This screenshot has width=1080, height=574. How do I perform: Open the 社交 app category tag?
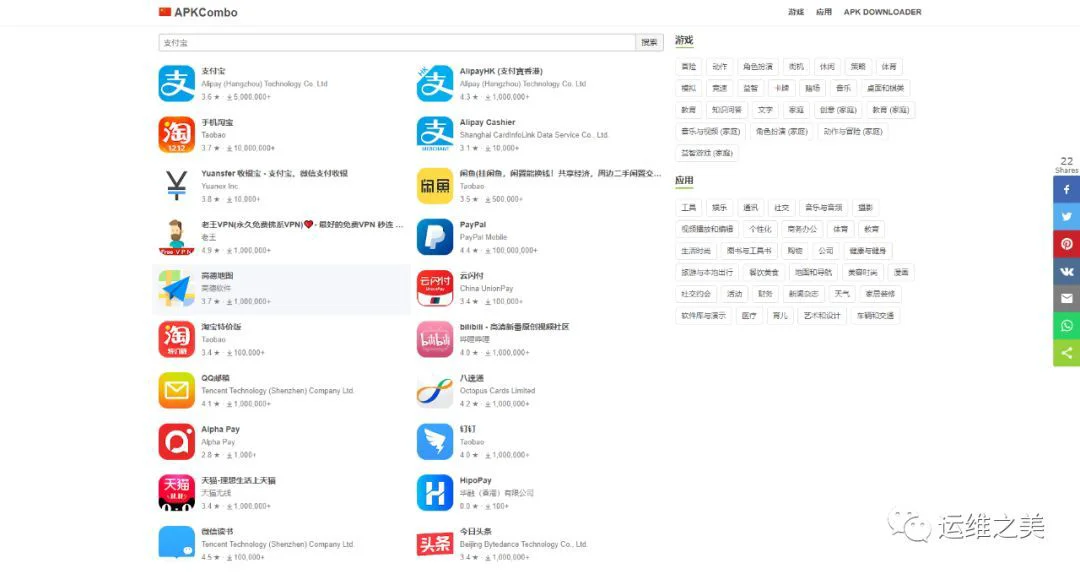click(781, 207)
